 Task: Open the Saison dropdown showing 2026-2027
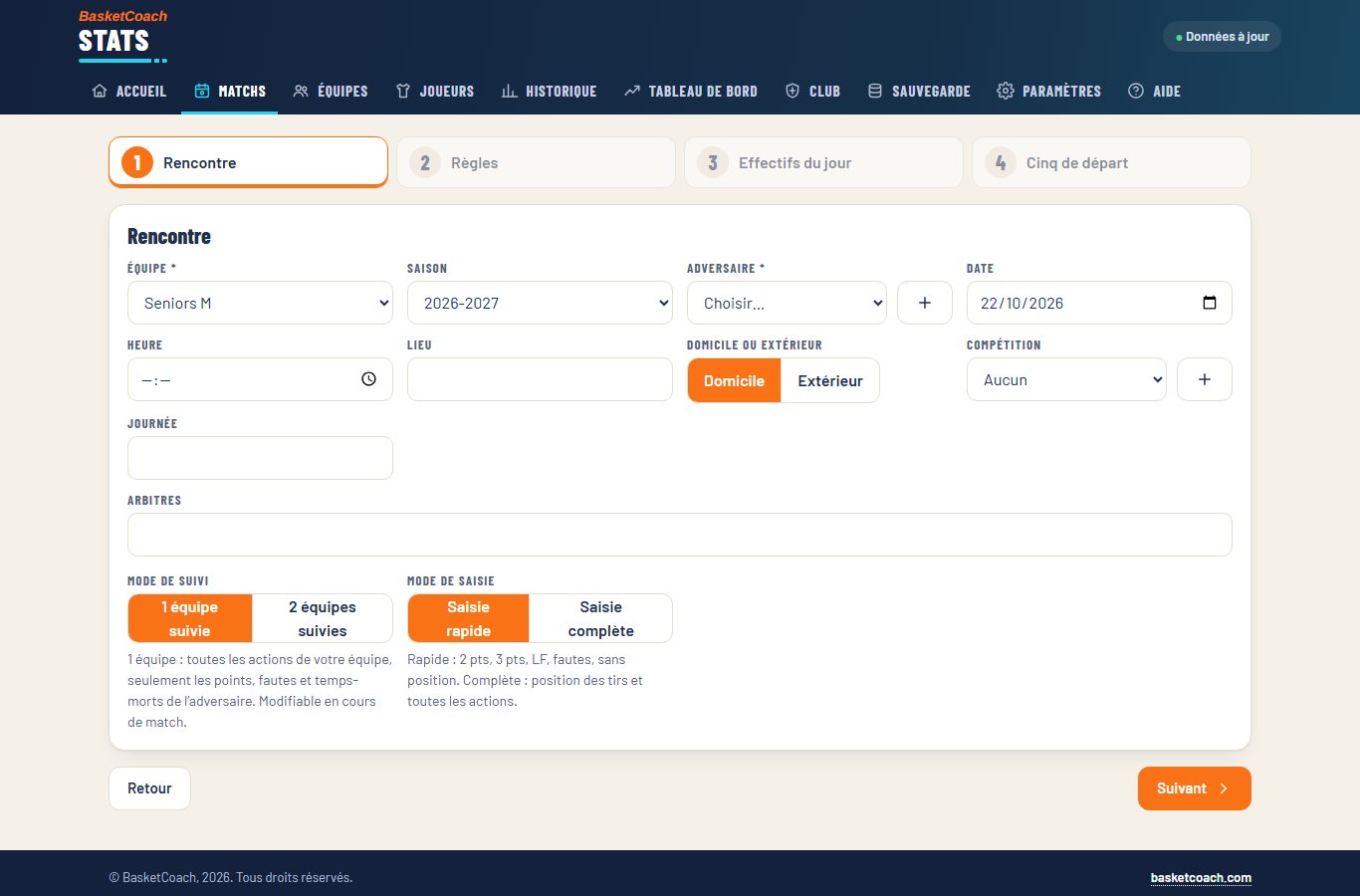540,303
